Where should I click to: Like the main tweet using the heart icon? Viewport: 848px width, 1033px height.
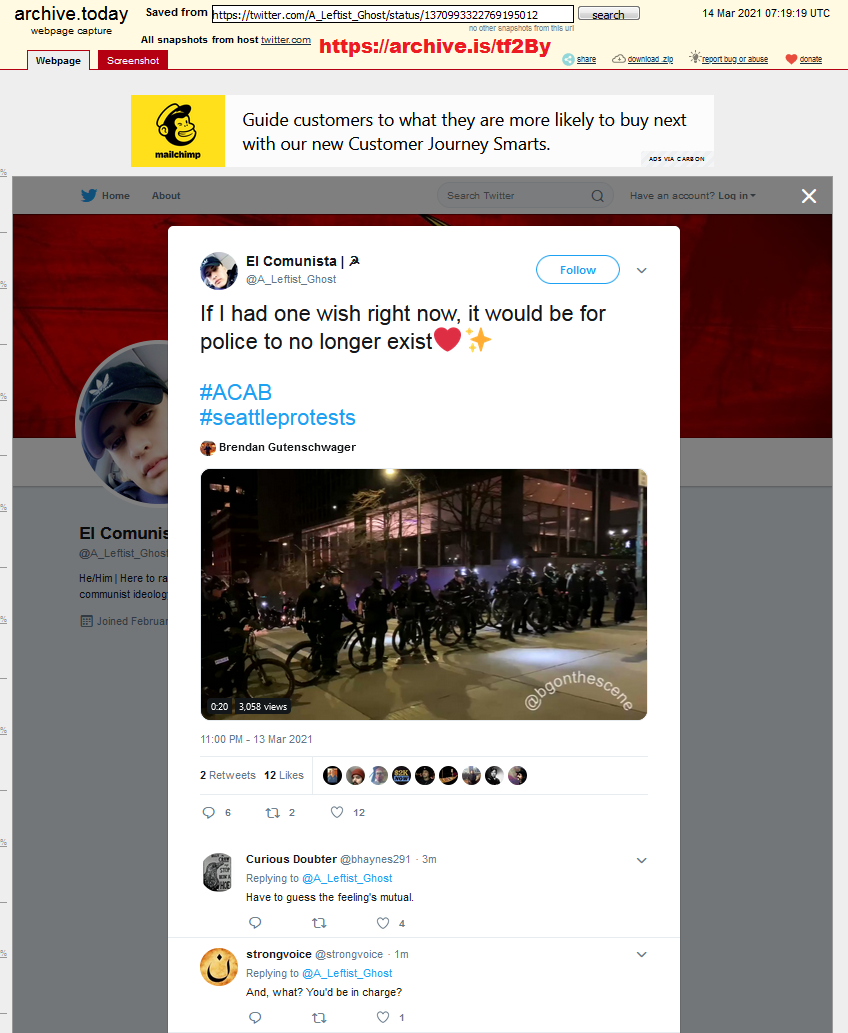pos(337,812)
